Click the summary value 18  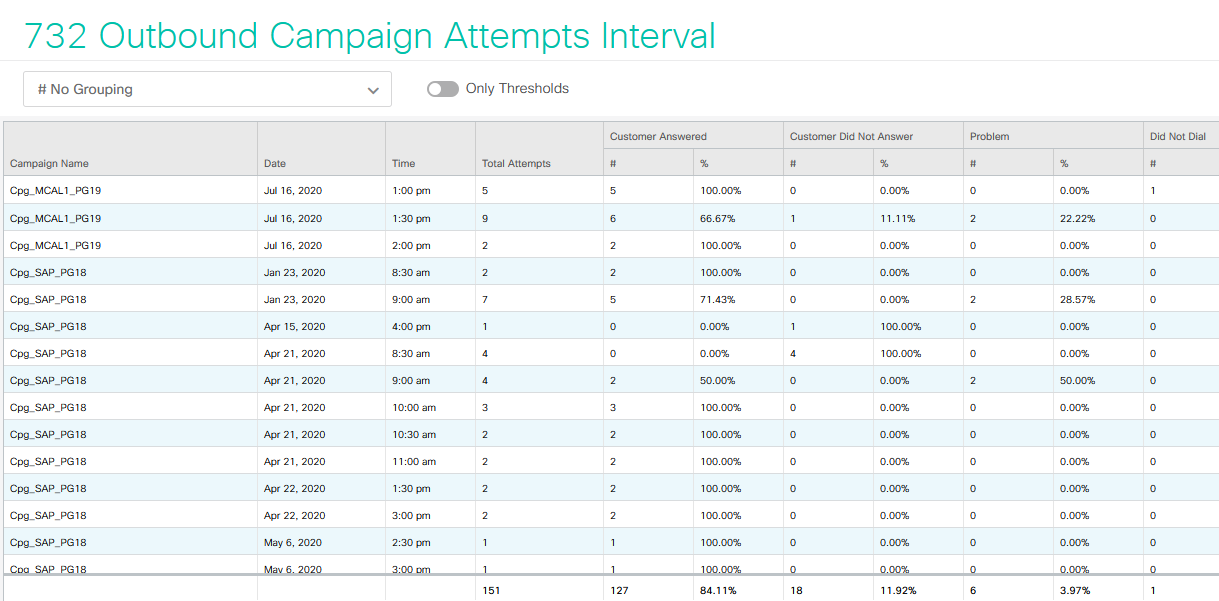pos(796,590)
